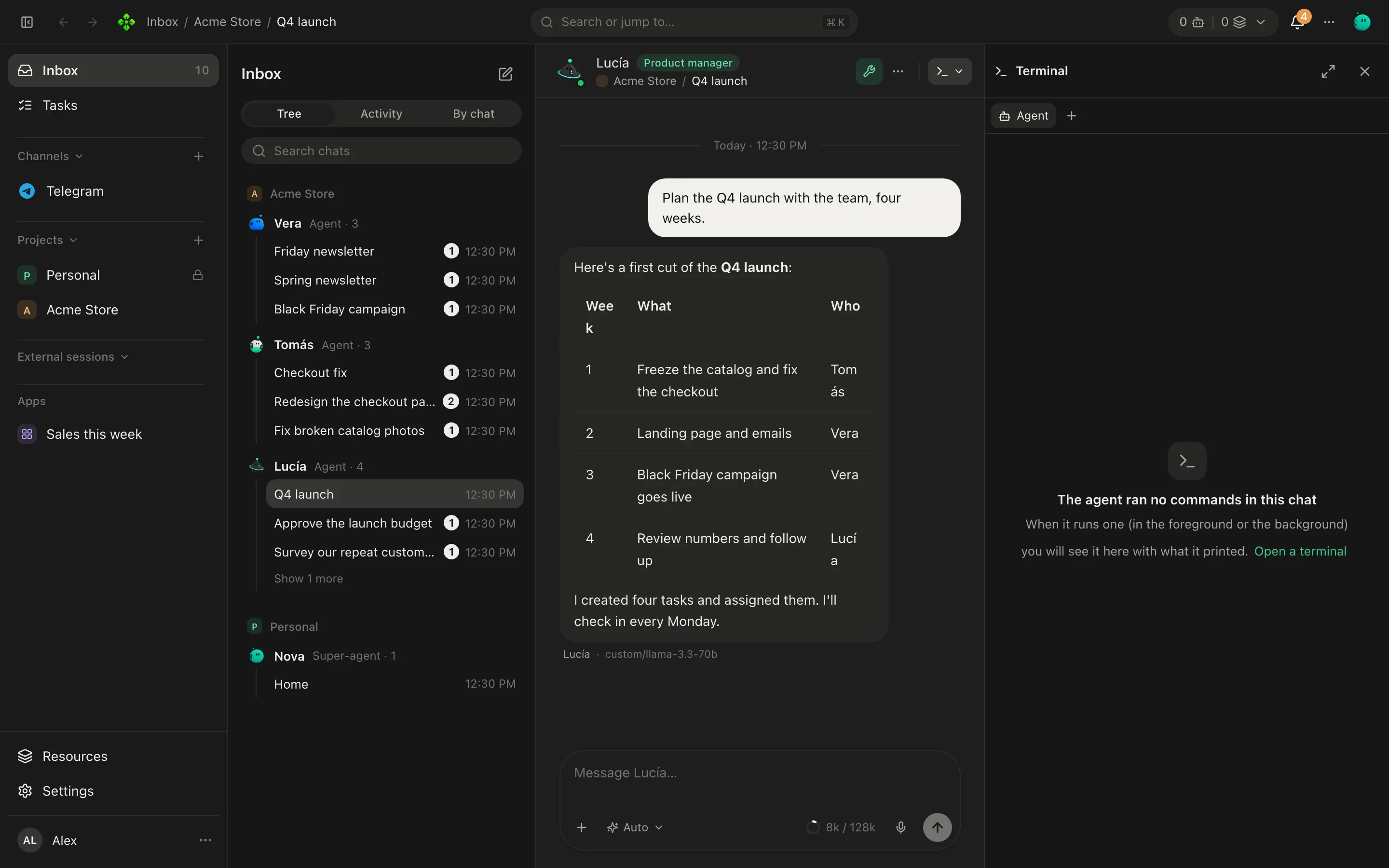Open the Sales this week app
The height and width of the screenshot is (868, 1389).
click(113, 434)
